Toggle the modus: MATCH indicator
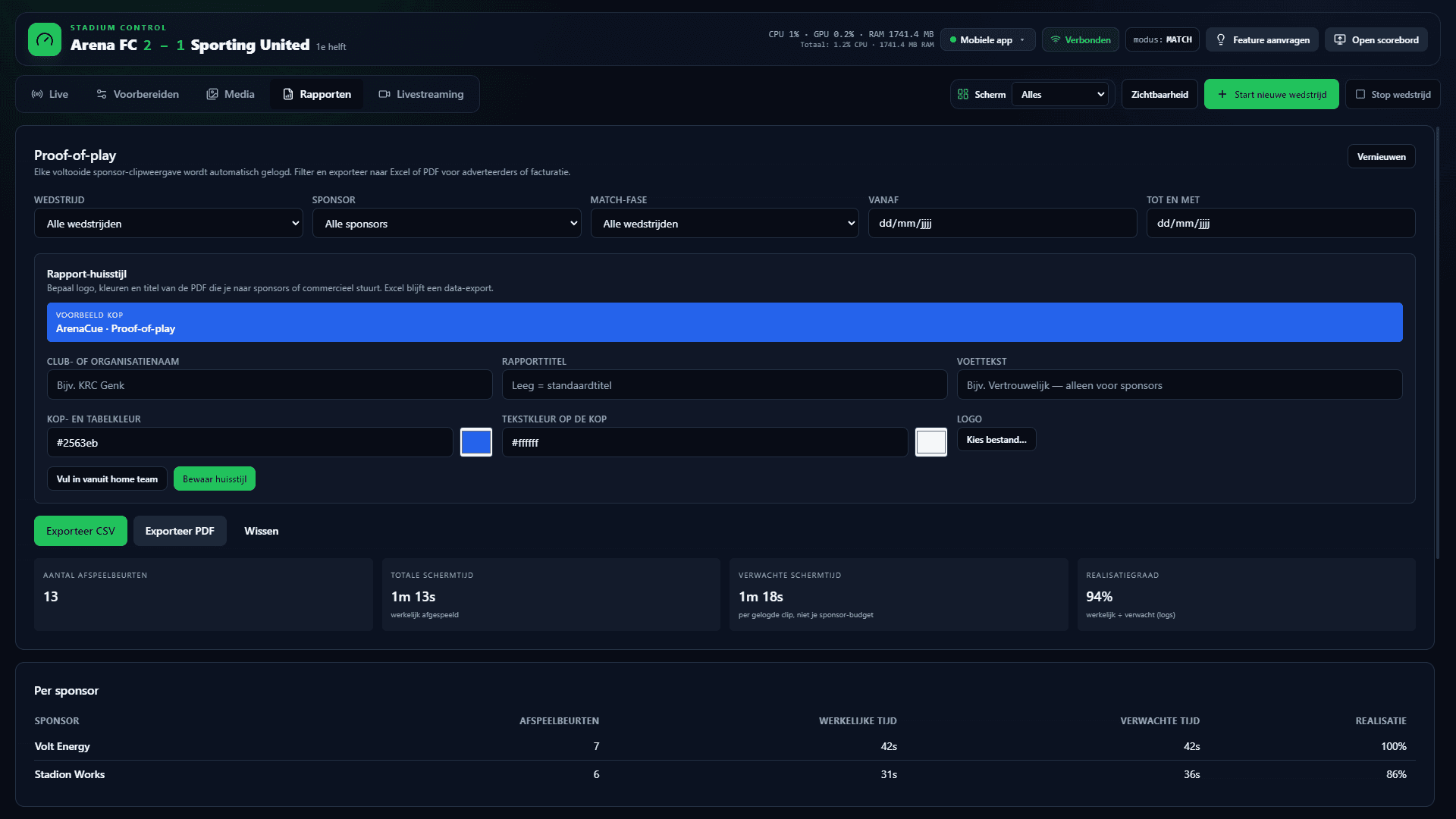The height and width of the screenshot is (819, 1456). [1162, 39]
